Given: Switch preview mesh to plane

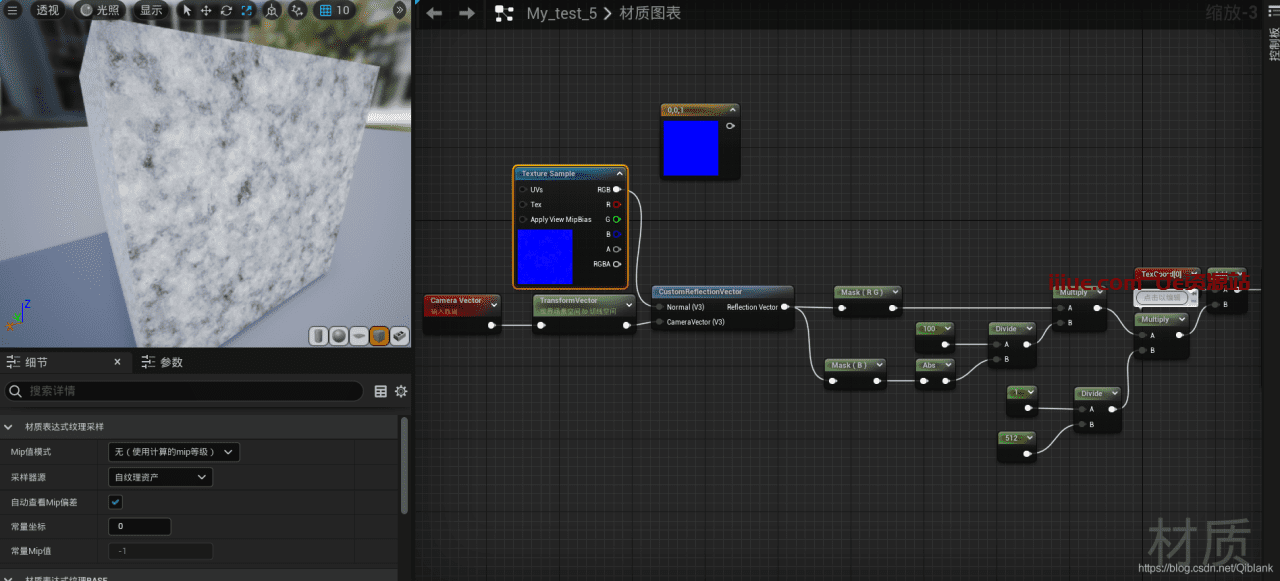Looking at the screenshot, I should 359,336.
